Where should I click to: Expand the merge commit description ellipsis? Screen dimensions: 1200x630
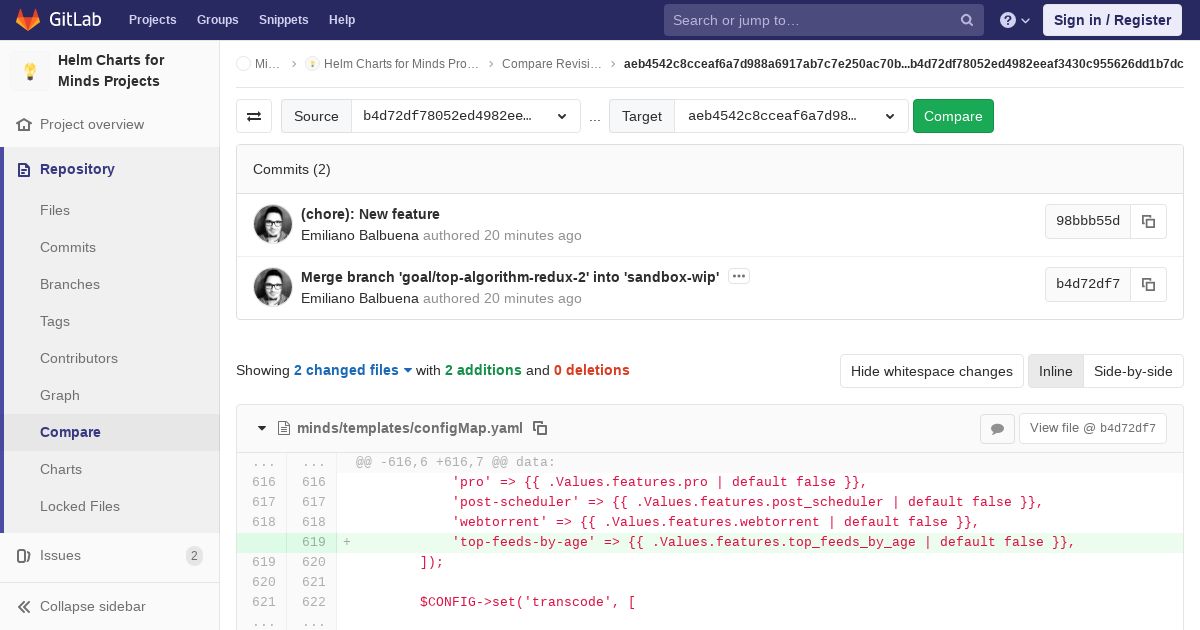(x=739, y=277)
